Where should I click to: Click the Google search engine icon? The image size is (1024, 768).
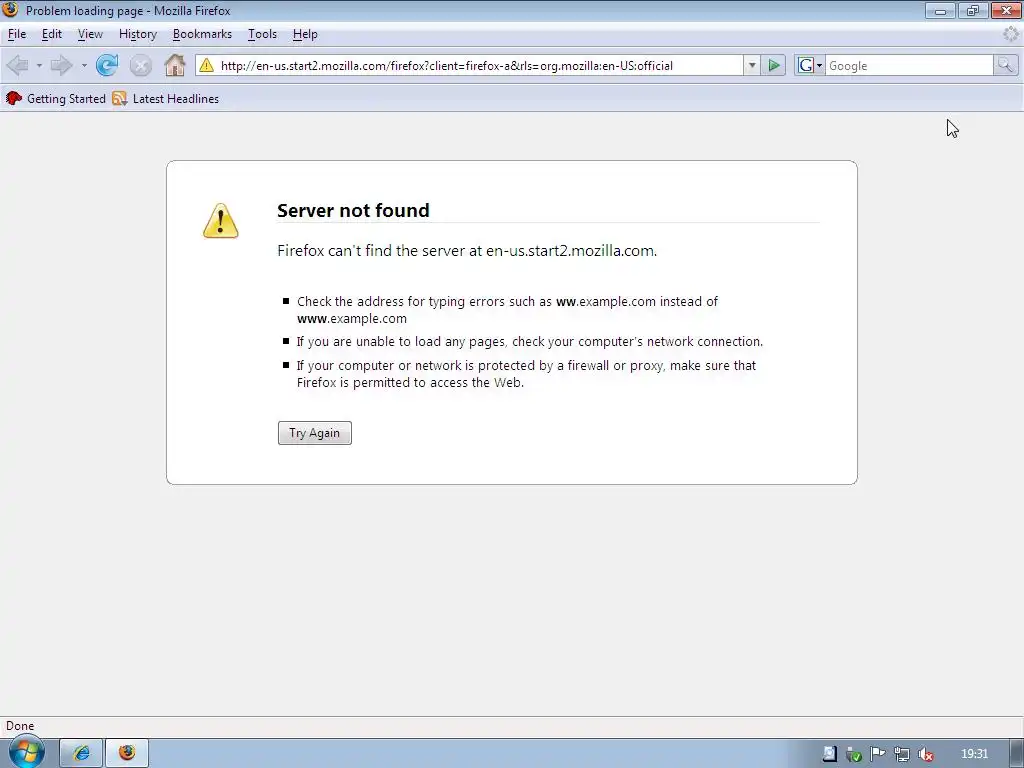(x=806, y=65)
